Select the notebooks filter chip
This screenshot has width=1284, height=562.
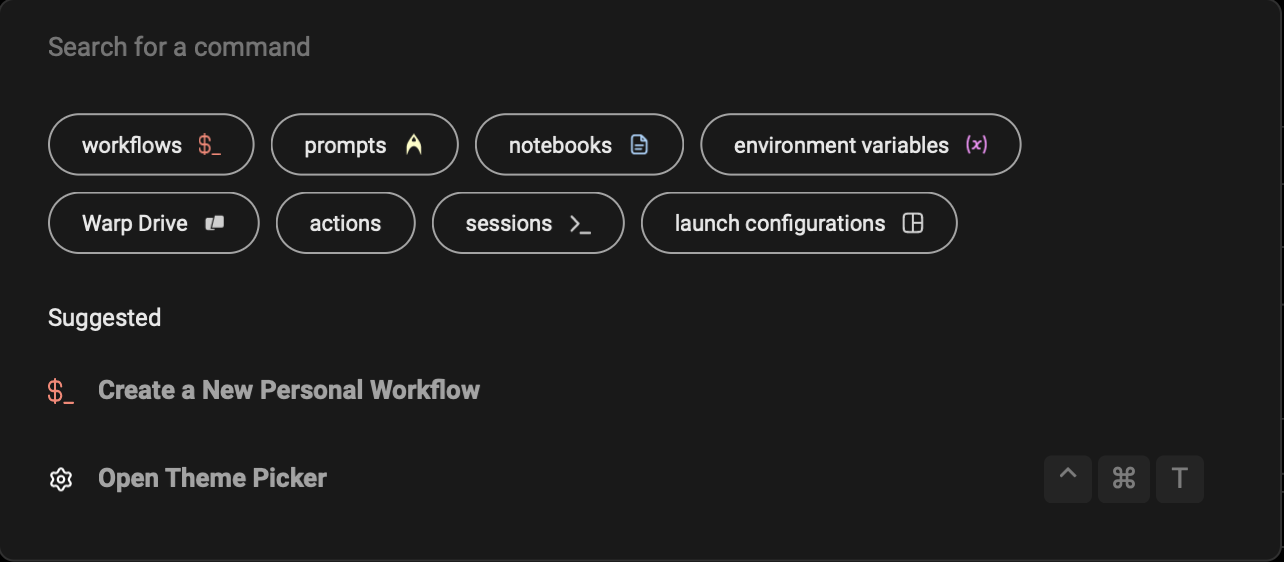[x=560, y=145]
